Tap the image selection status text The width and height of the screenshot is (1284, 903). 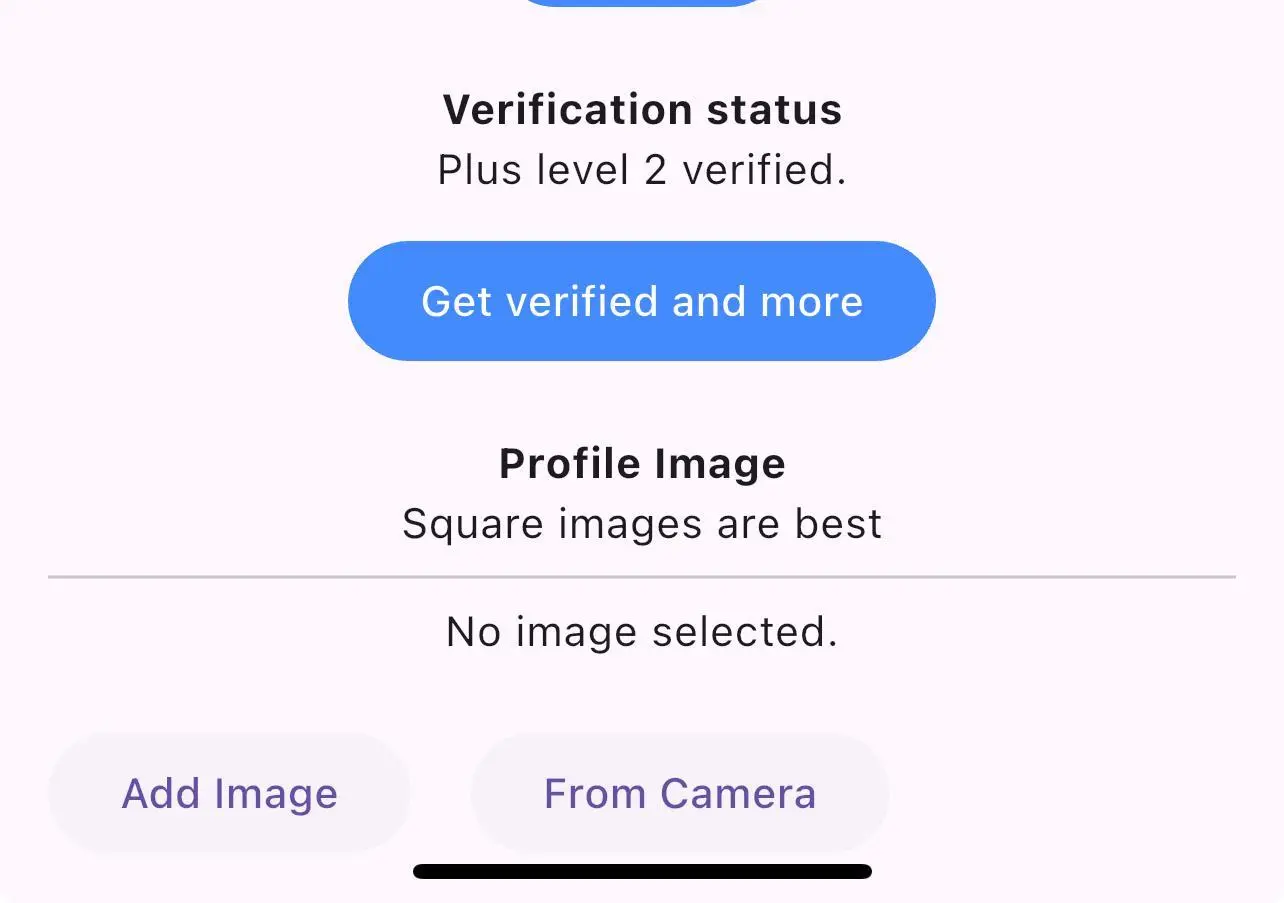tap(642, 632)
